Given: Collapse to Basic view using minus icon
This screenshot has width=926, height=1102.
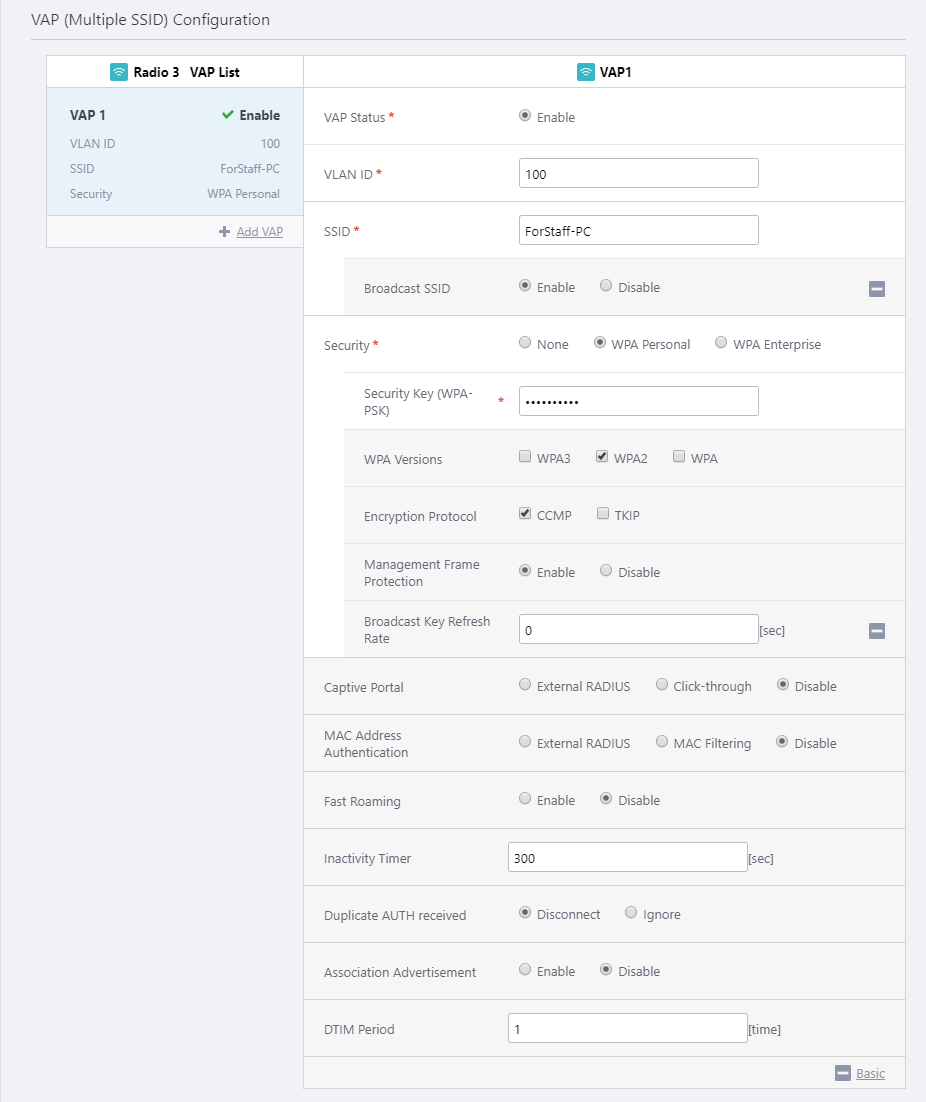Looking at the screenshot, I should coord(843,1073).
